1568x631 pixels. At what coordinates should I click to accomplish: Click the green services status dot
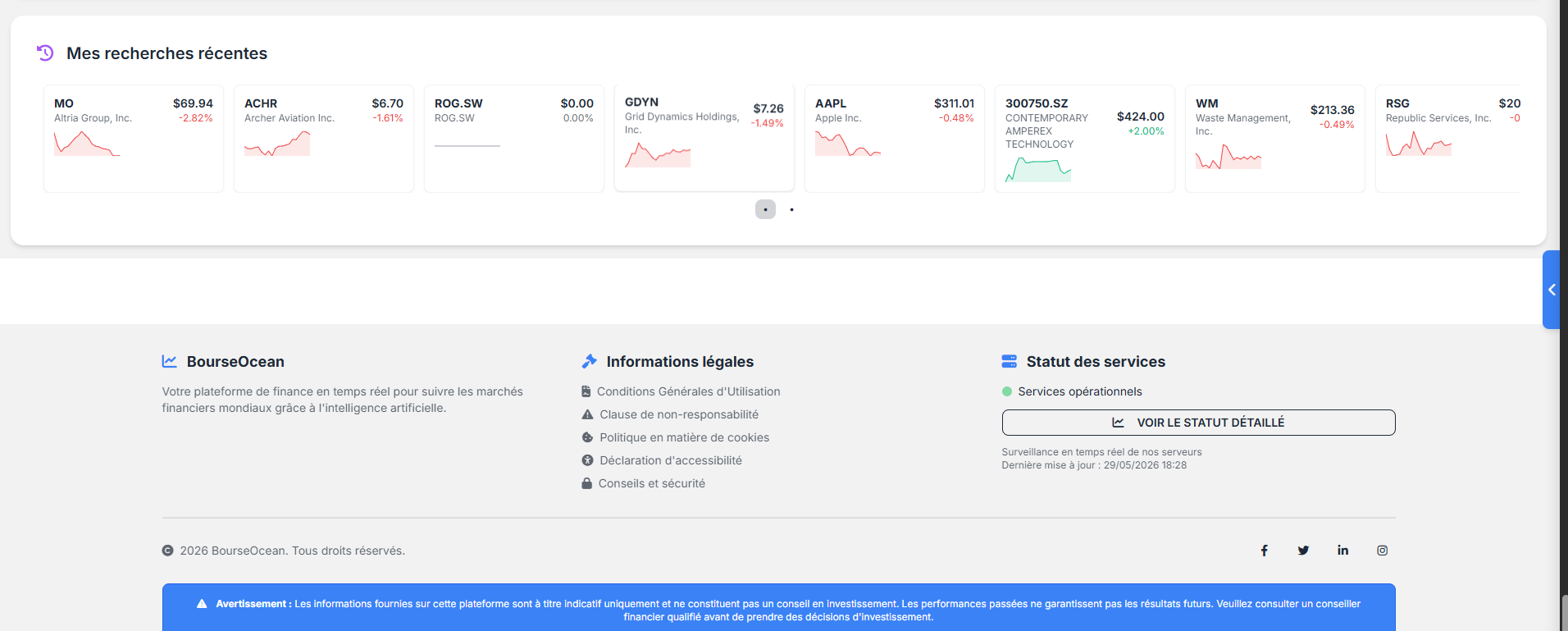click(1007, 391)
